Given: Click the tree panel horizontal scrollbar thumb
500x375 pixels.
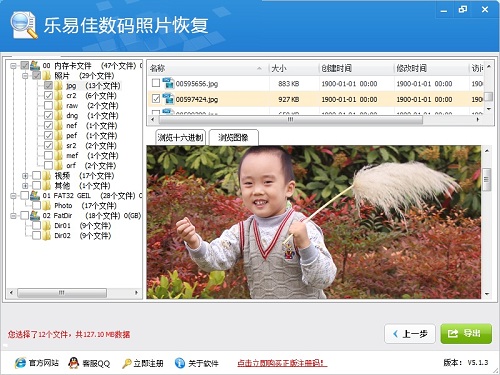Looking at the screenshot, I should click(x=62, y=293).
